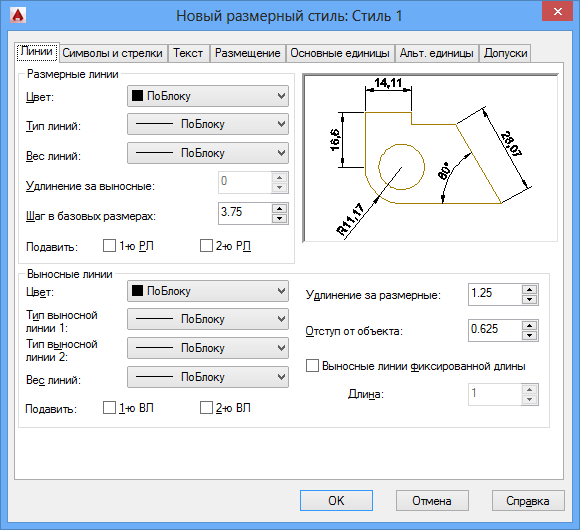The width and height of the screenshot is (580, 530).
Task: Decrease Шаг в базовых размерах value
Action: 280,218
